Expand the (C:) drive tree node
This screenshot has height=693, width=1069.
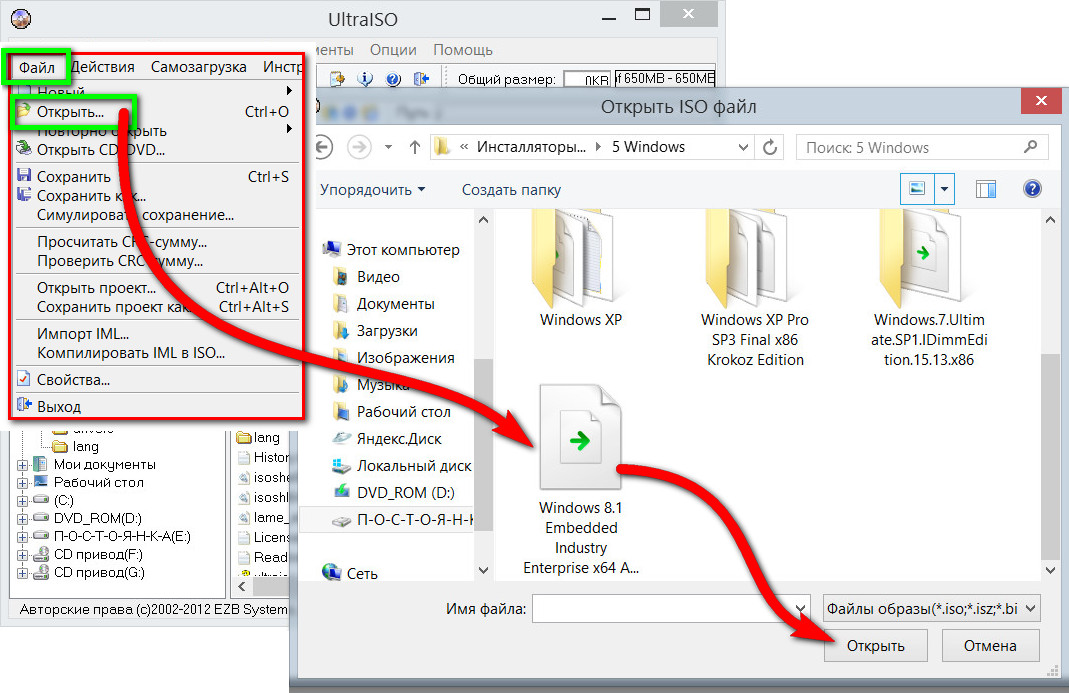22,501
